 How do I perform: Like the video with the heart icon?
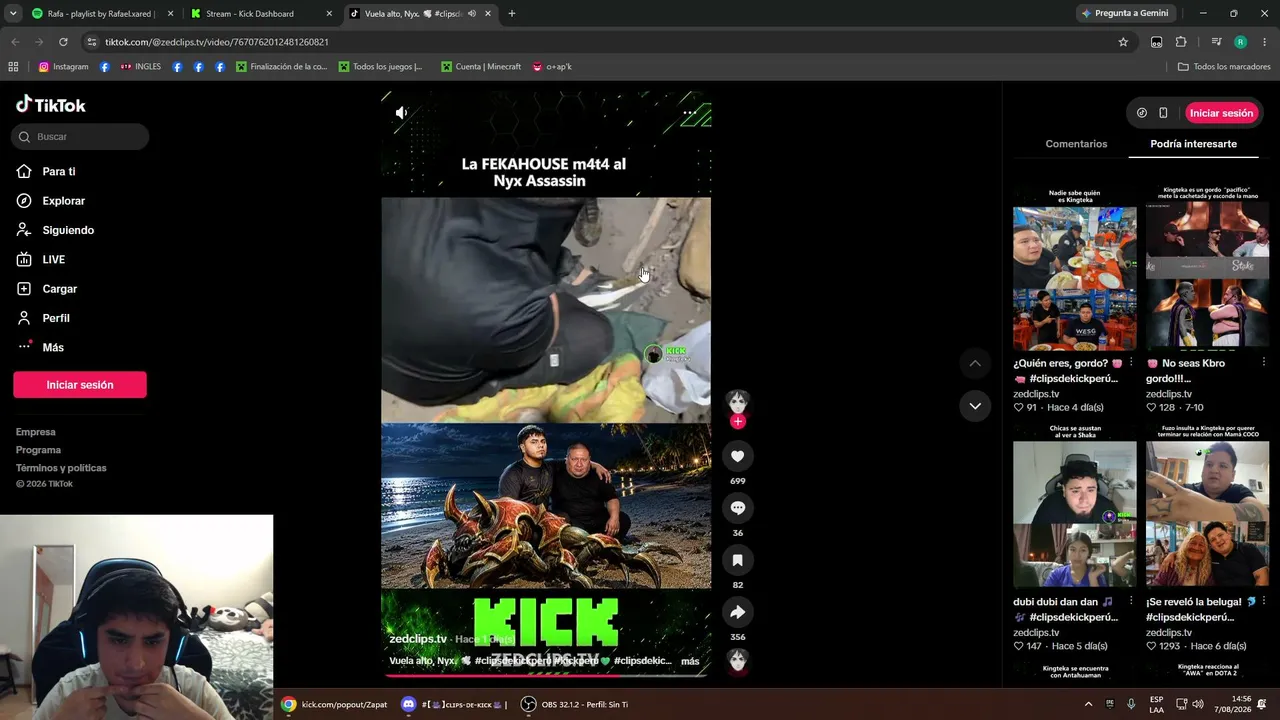point(738,456)
